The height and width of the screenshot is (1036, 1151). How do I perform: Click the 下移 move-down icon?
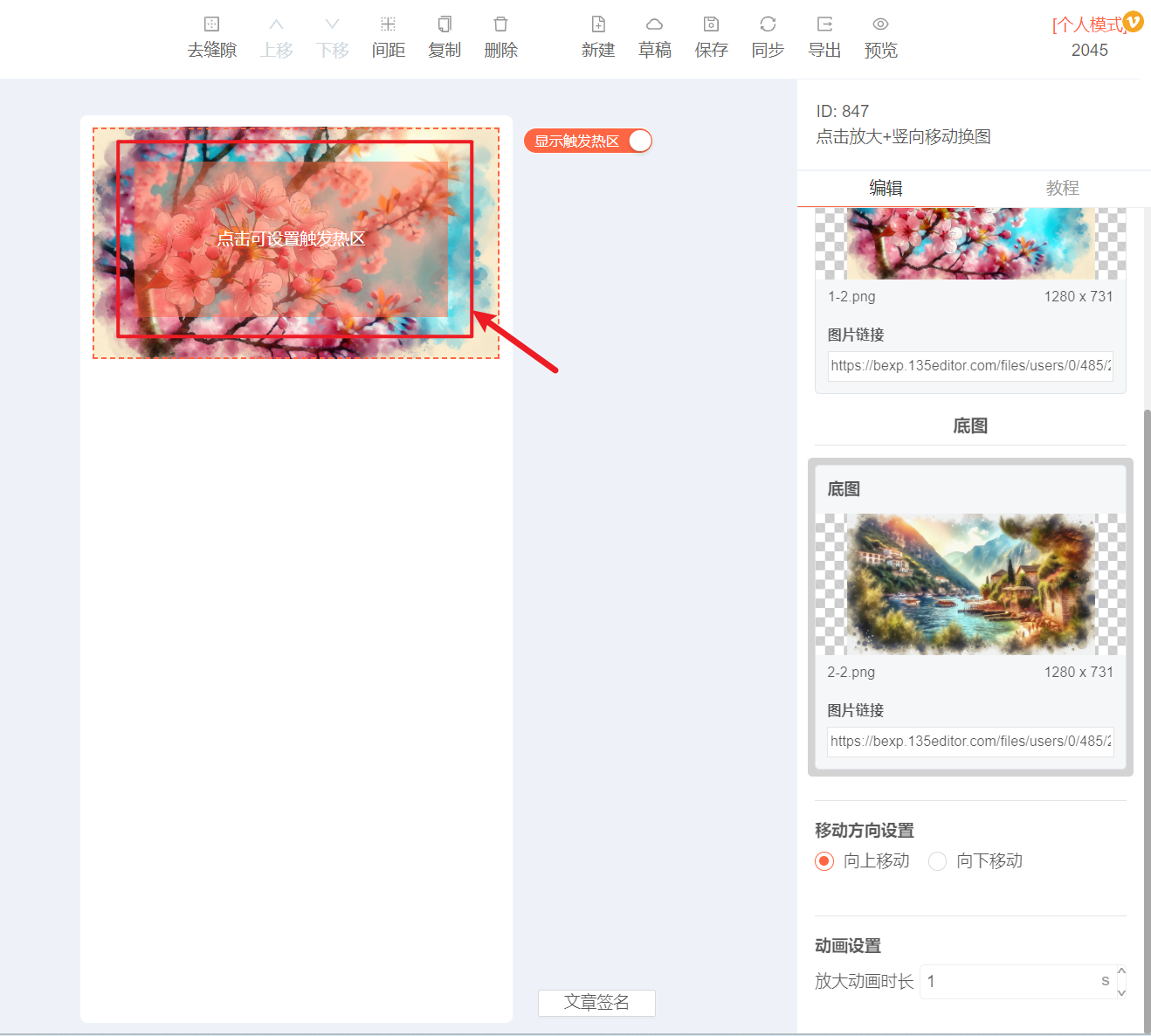coord(332,24)
